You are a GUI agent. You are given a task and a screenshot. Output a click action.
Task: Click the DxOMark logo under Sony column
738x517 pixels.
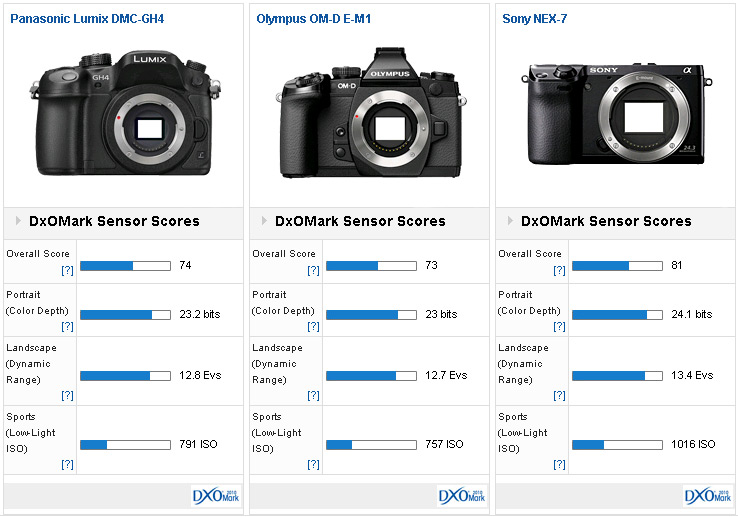pyautogui.click(x=708, y=496)
